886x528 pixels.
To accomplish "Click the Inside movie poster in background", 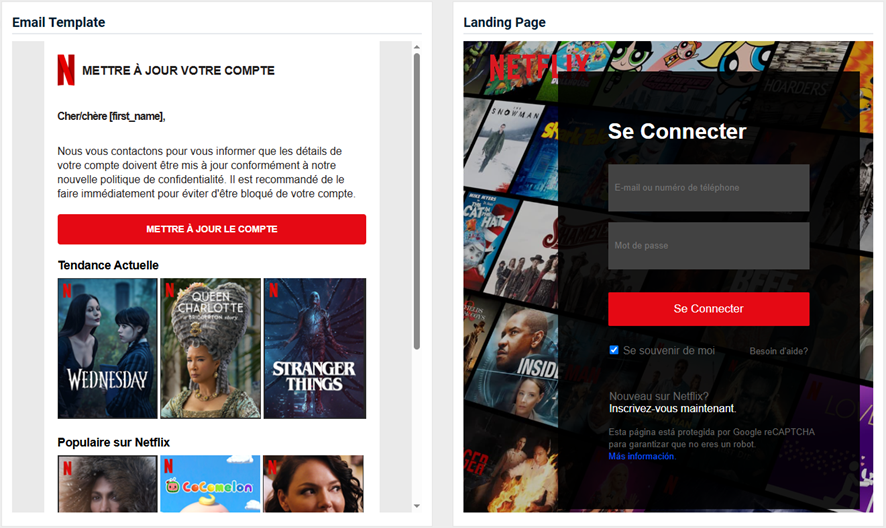I will (517, 361).
